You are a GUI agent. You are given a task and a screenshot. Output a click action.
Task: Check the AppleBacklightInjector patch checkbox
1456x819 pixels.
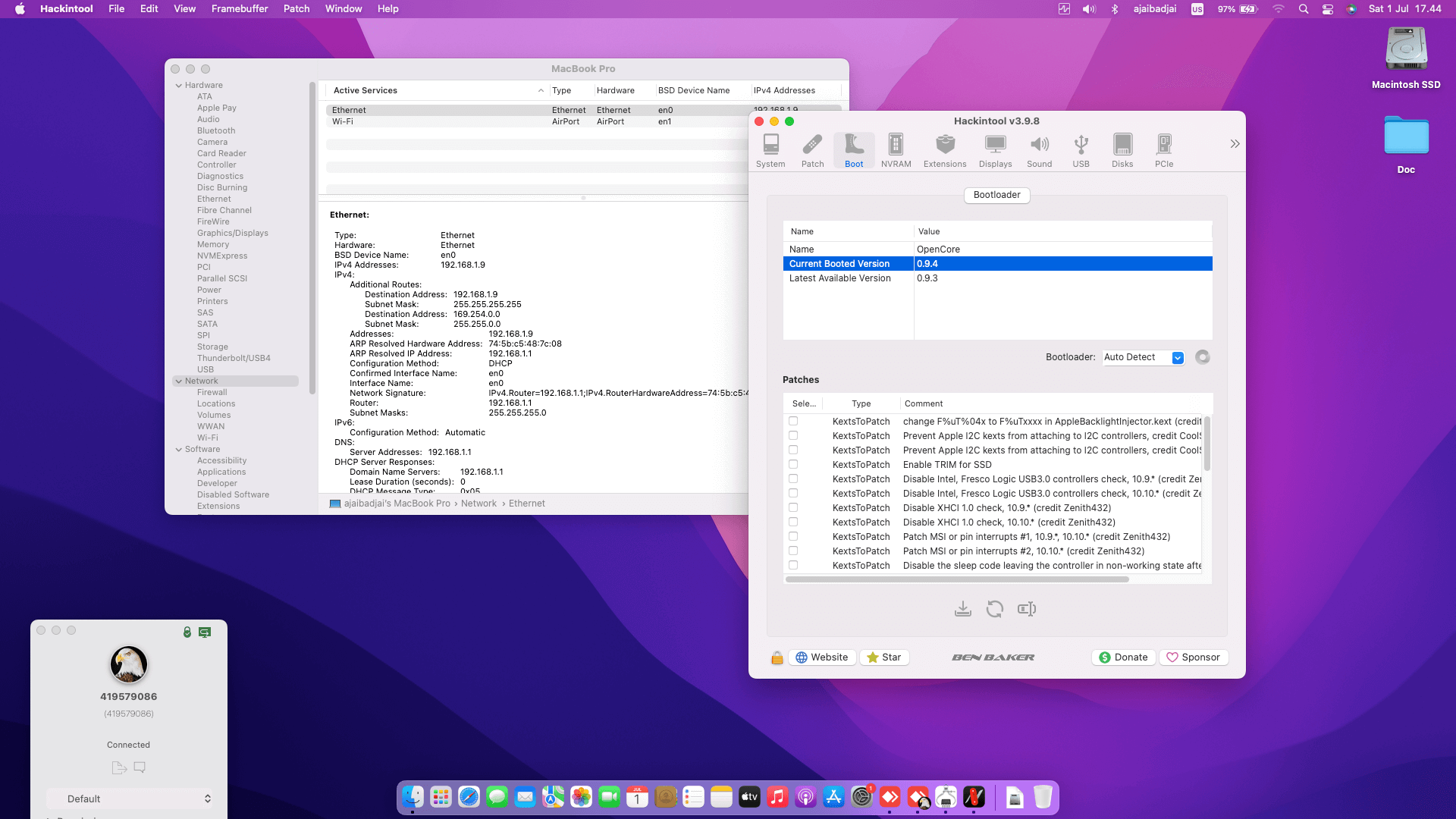[x=793, y=421]
